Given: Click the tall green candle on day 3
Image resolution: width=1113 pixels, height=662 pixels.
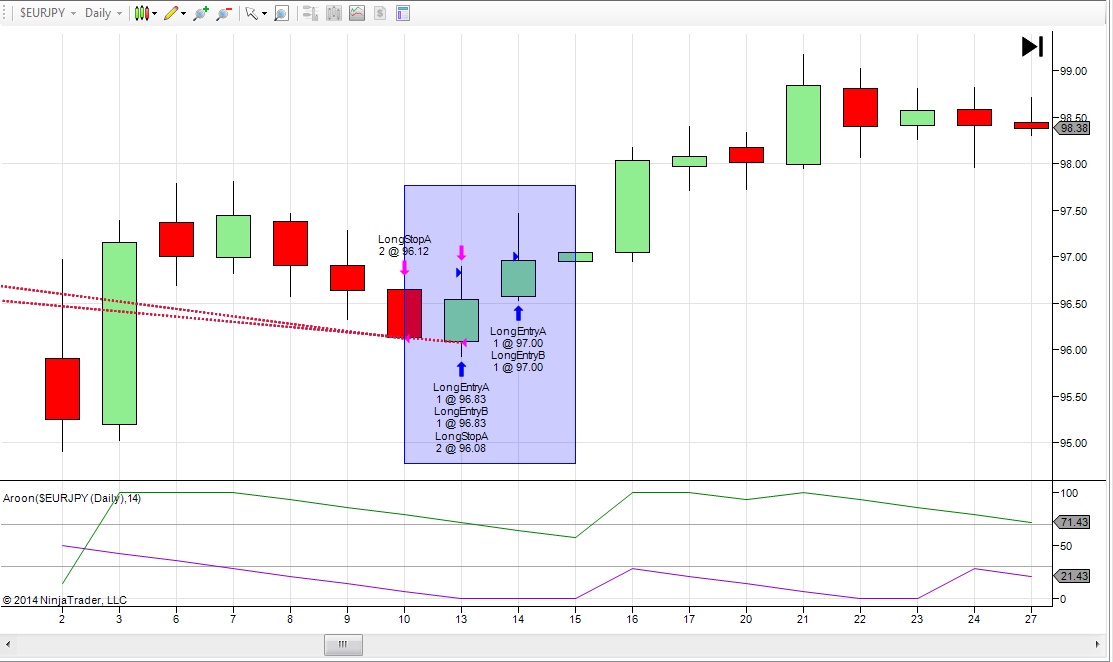Looking at the screenshot, I should click(x=119, y=333).
